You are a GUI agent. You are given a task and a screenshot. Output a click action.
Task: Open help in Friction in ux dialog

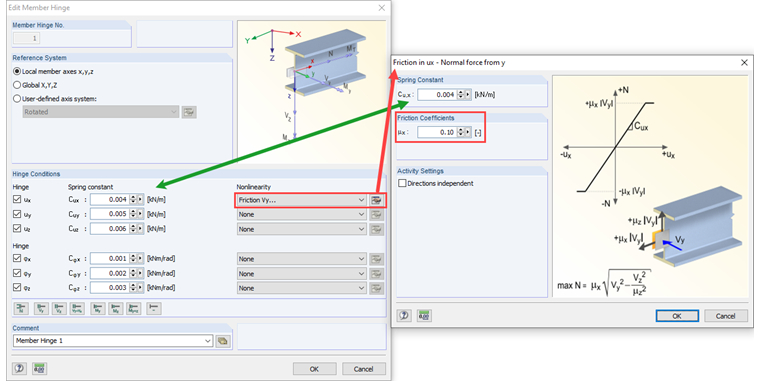point(404,316)
